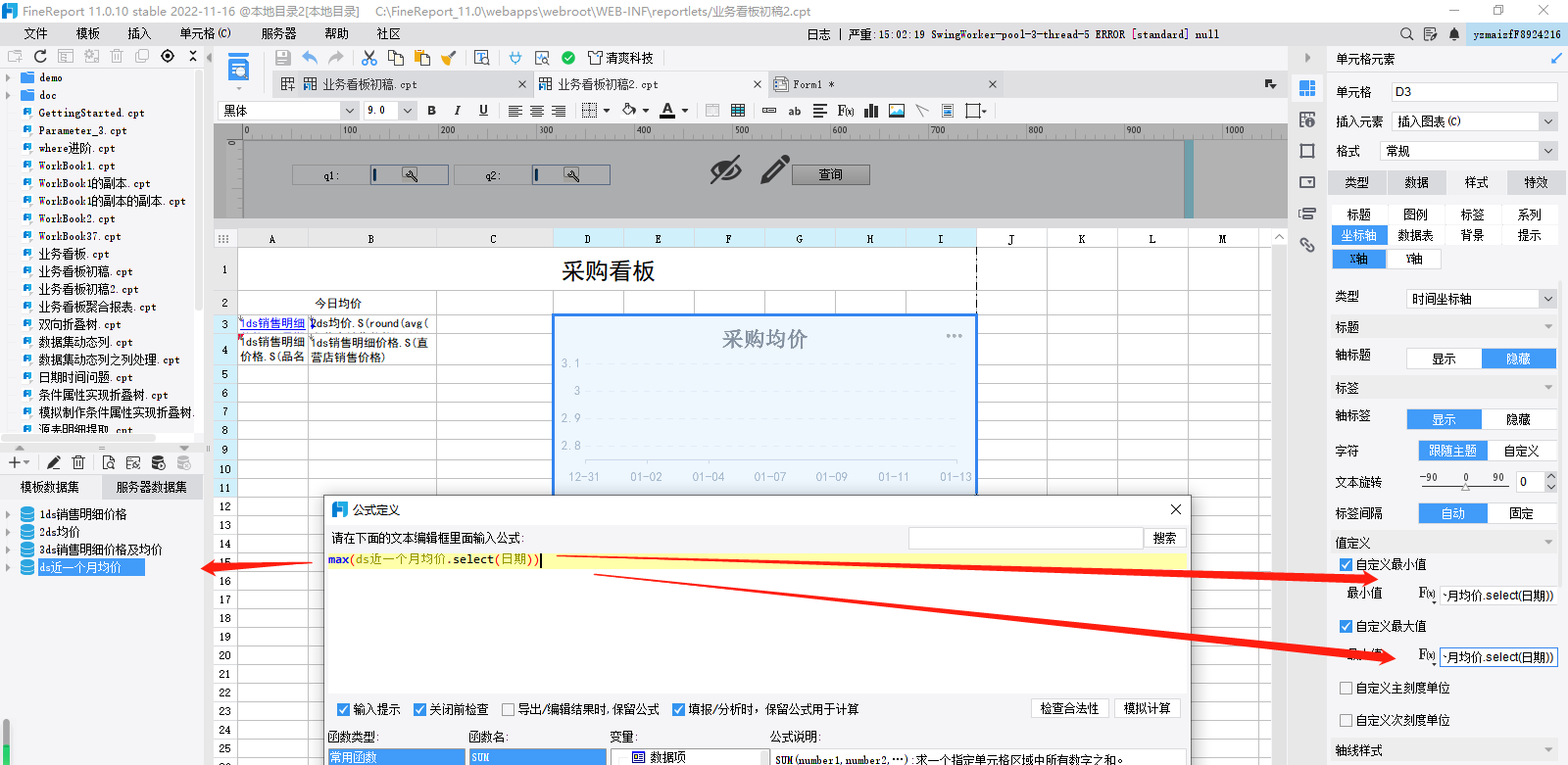Open the 服务器 menu
This screenshot has width=1568, height=765.
pos(278,33)
